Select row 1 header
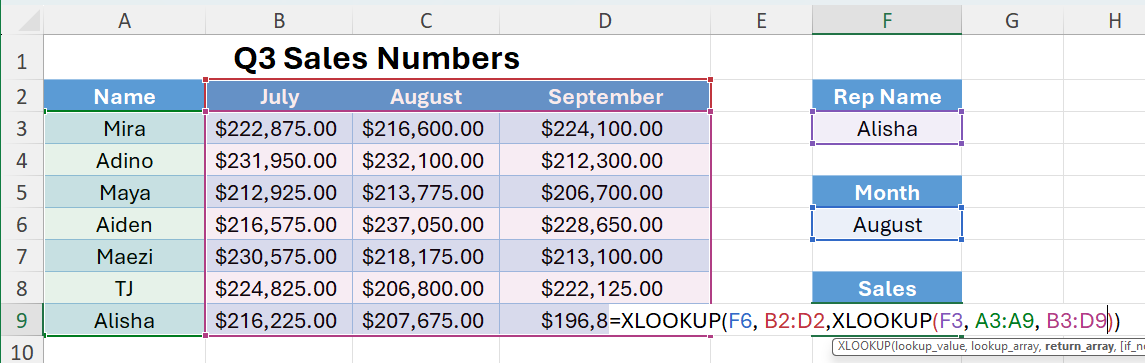Viewport: 1145px width, 363px height. click(x=21, y=58)
